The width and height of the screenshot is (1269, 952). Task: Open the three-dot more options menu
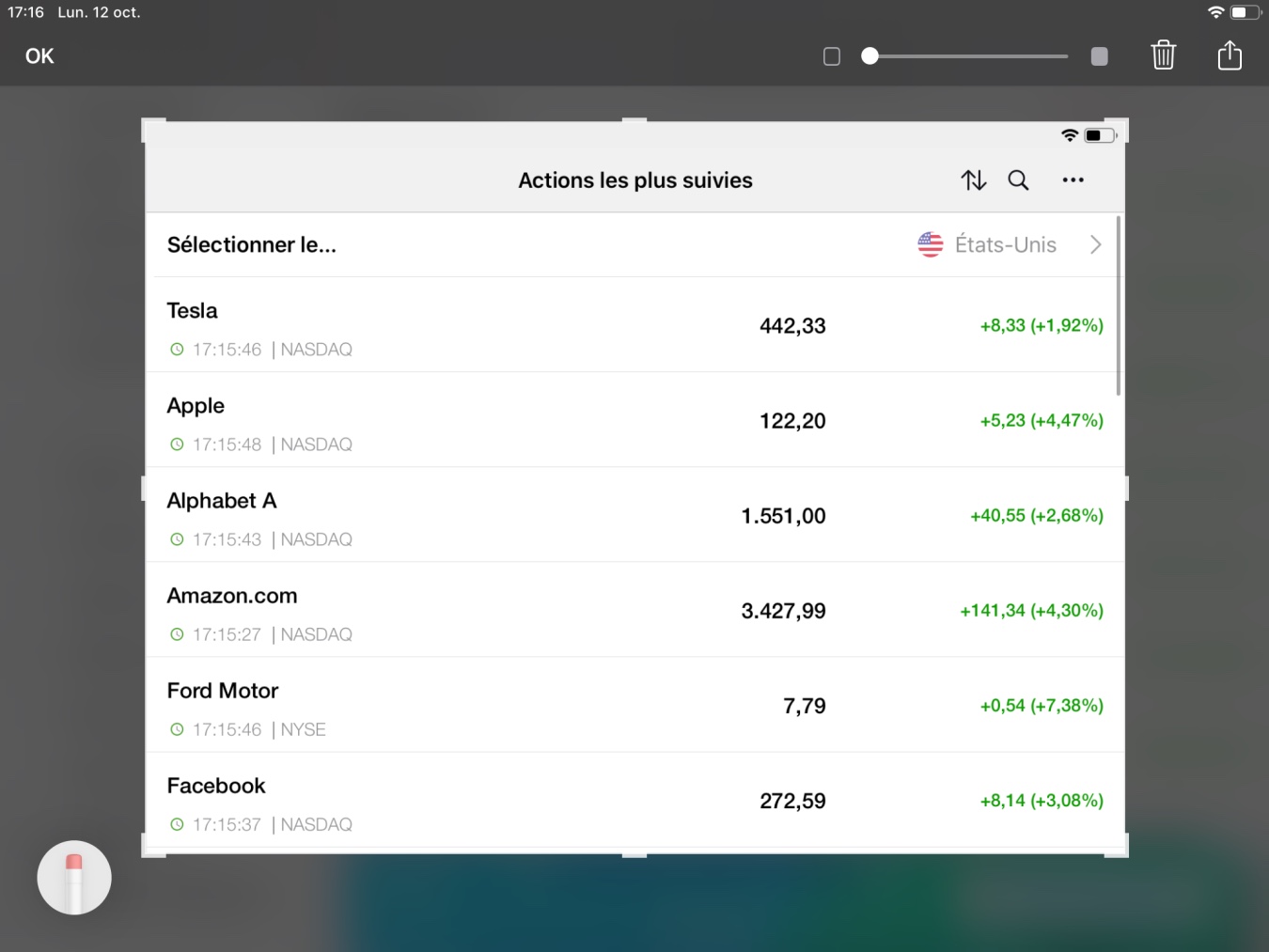pyautogui.click(x=1073, y=180)
